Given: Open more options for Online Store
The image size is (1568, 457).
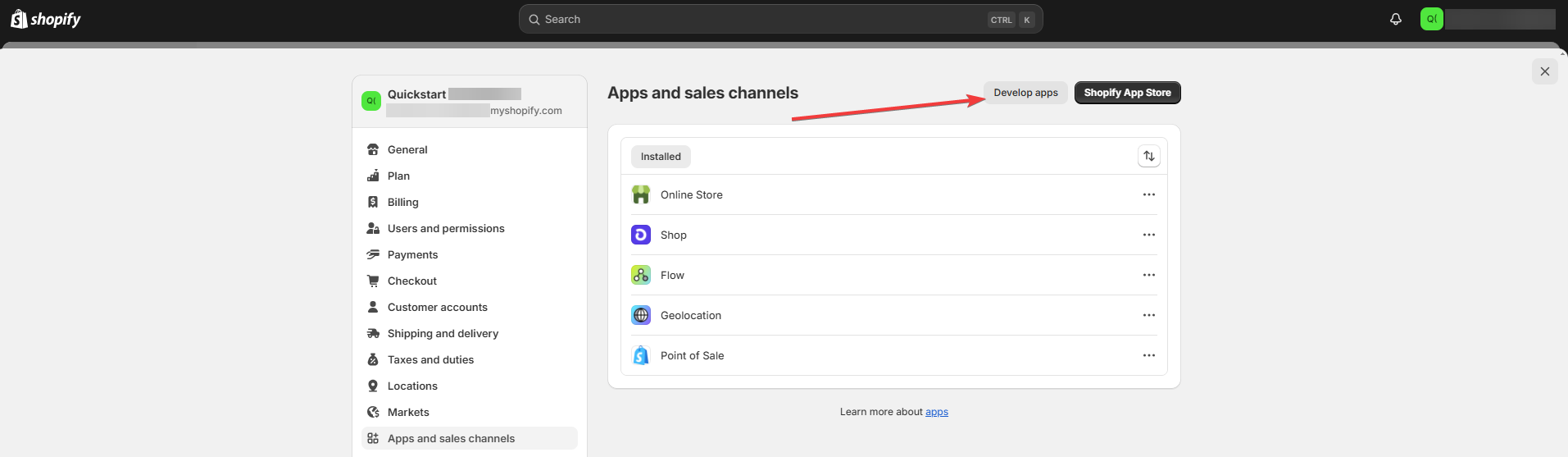Looking at the screenshot, I should coord(1148,194).
